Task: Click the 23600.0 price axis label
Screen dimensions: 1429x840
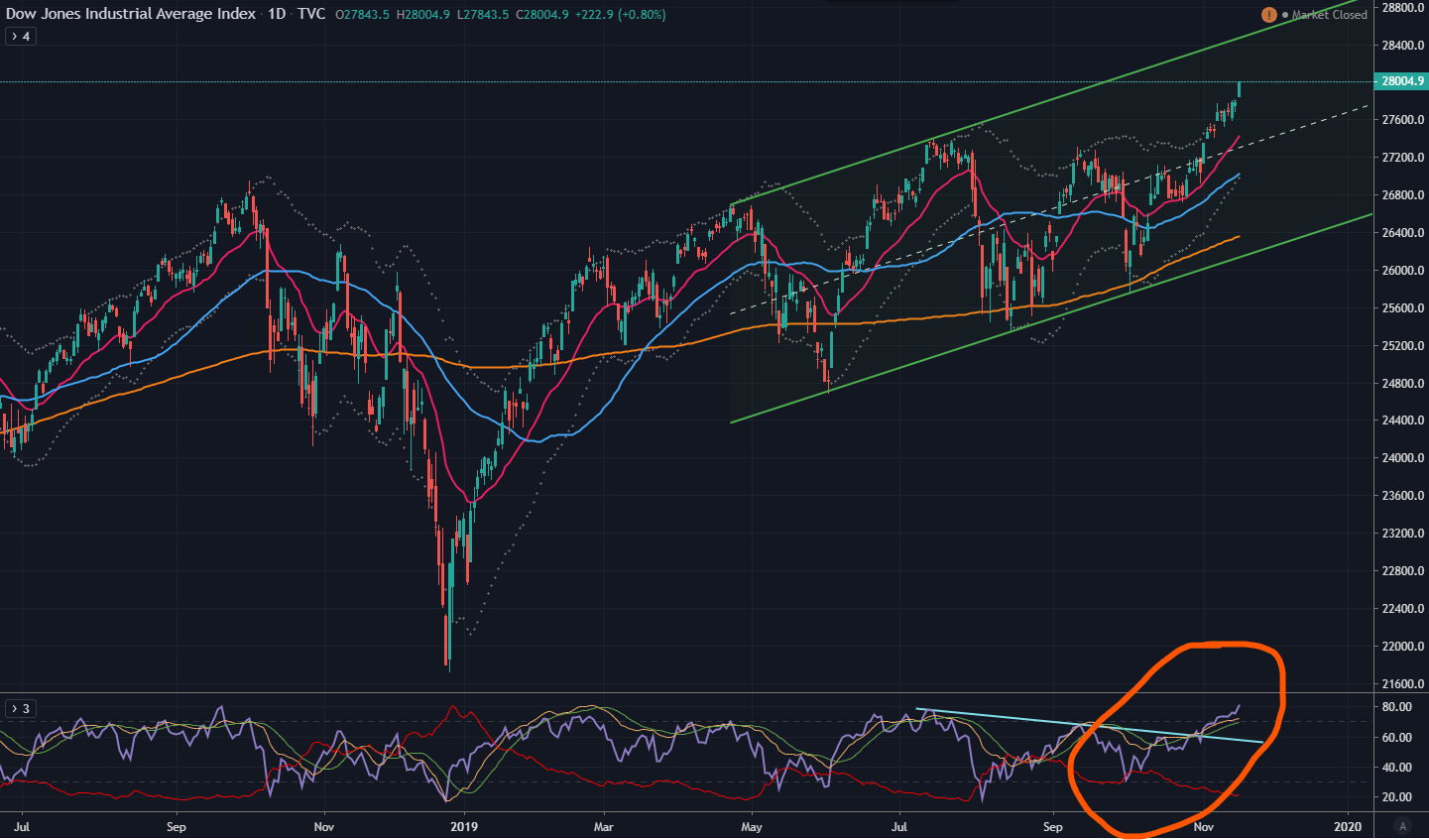Action: [1402, 496]
